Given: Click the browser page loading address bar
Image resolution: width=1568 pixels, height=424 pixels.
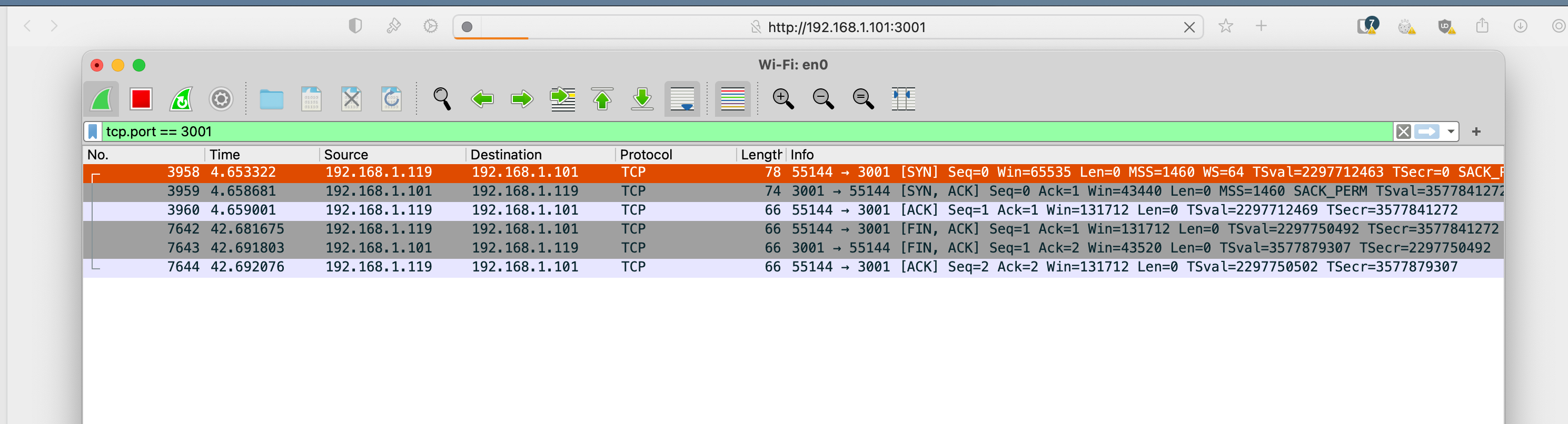Looking at the screenshot, I should click(846, 27).
